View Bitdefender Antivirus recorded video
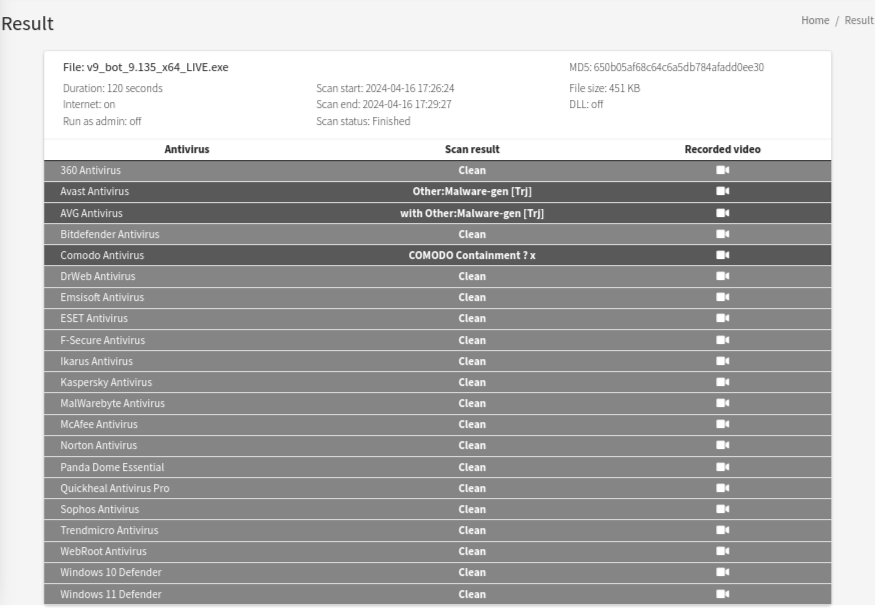The image size is (875, 608). 723,234
